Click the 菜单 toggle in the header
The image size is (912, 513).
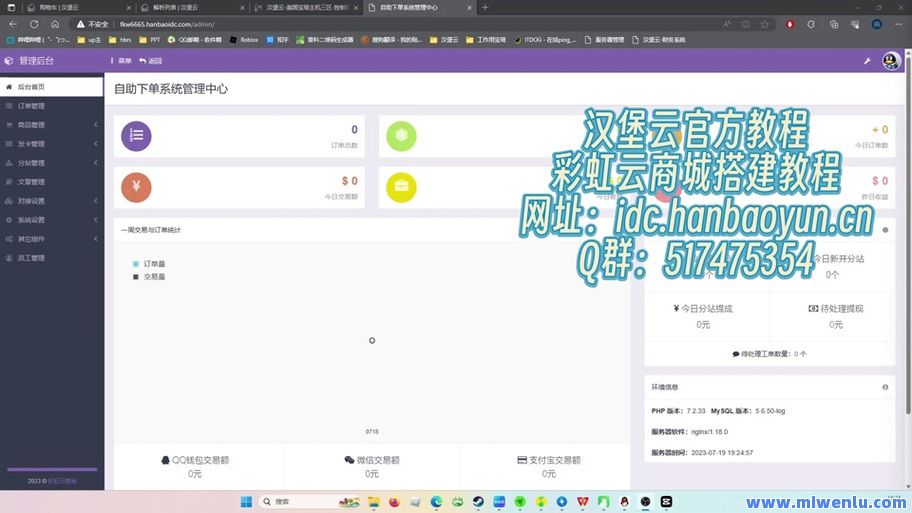[x=121, y=61]
